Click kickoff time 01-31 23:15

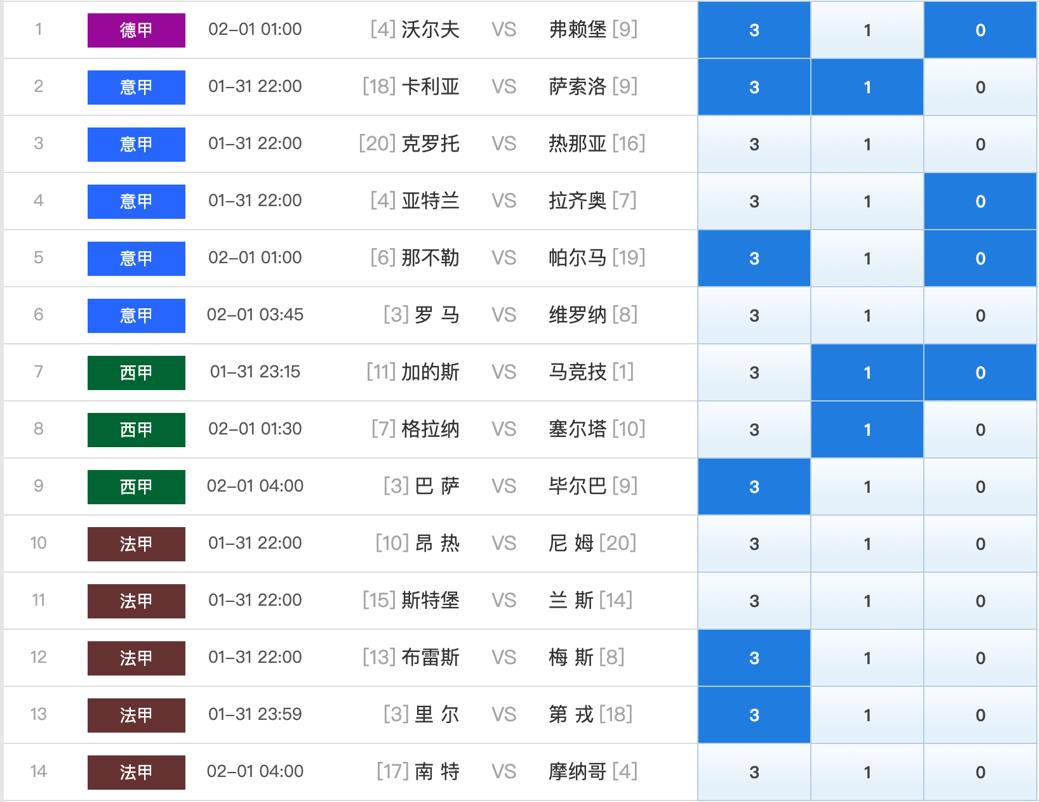tap(255, 371)
